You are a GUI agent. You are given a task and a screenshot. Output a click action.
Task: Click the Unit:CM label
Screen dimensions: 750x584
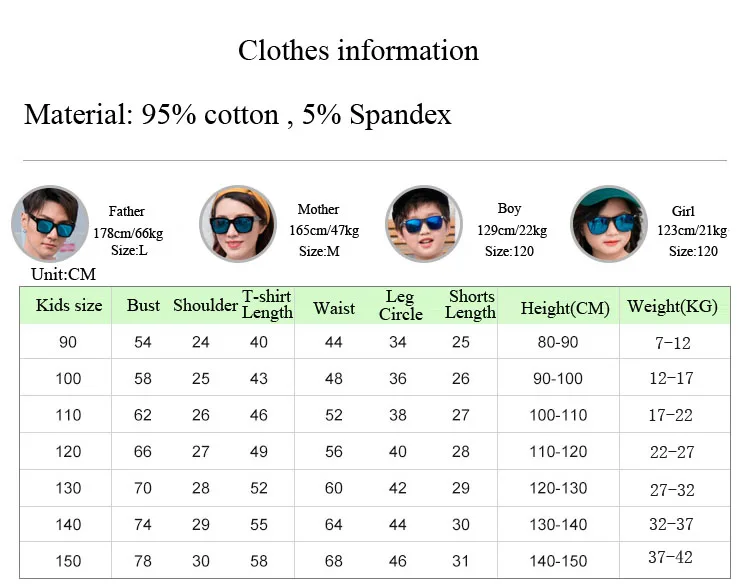pos(64,274)
